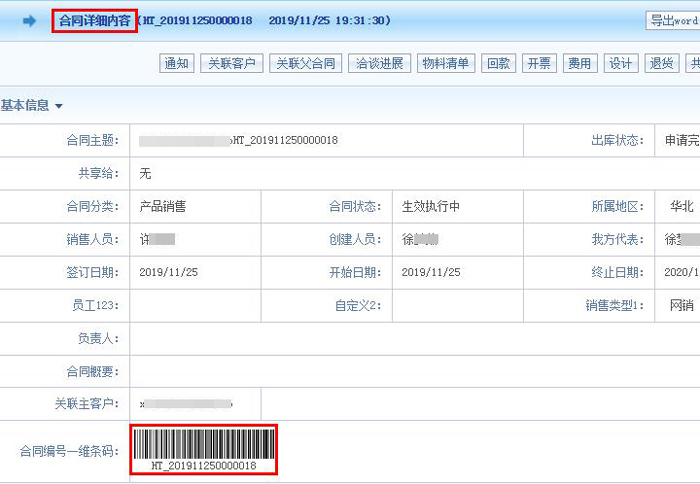Click the 关联主客户 customer name value
The image size is (700, 484).
pyautogui.click(x=186, y=404)
